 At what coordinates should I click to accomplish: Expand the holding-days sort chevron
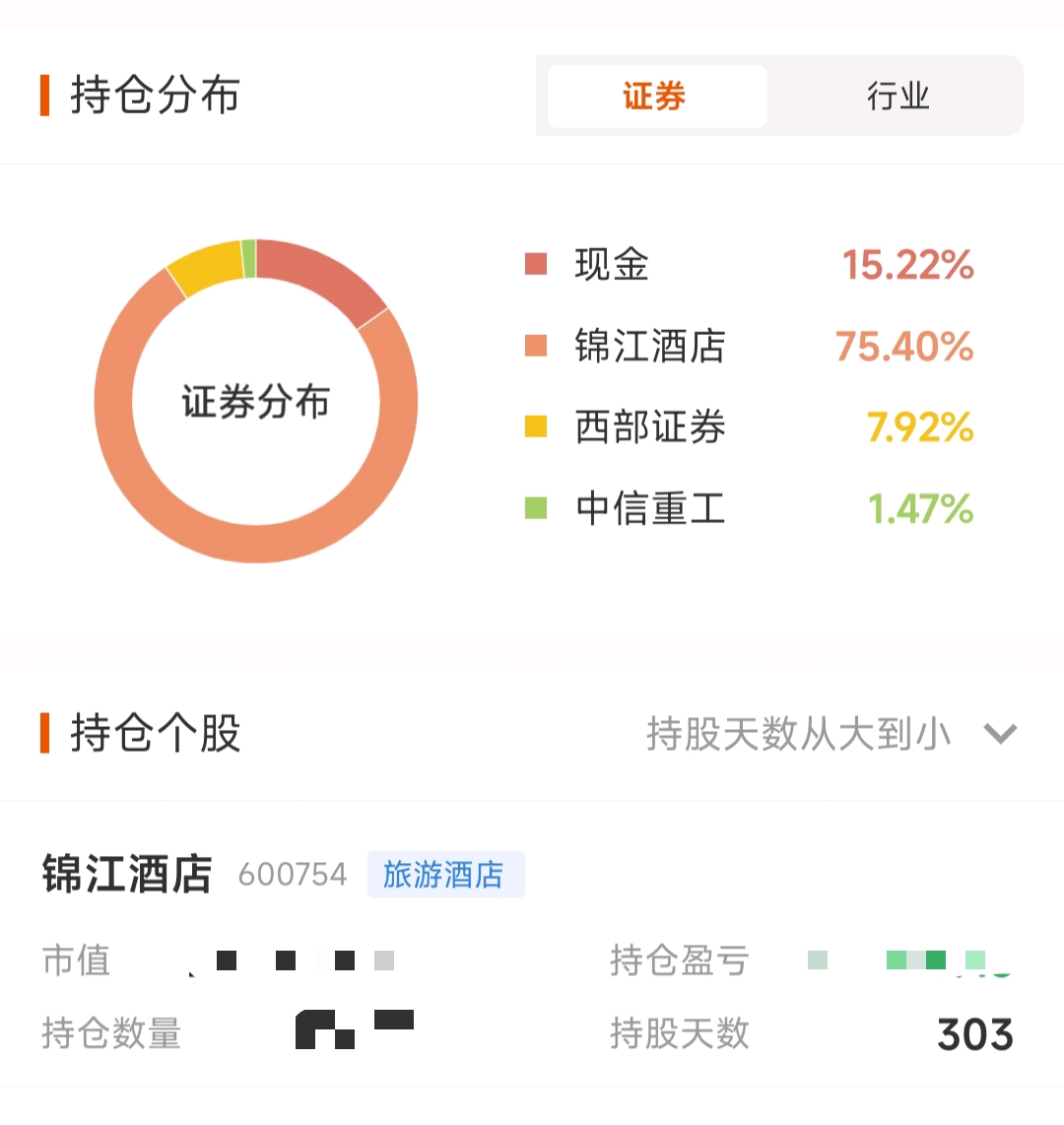point(1000,733)
